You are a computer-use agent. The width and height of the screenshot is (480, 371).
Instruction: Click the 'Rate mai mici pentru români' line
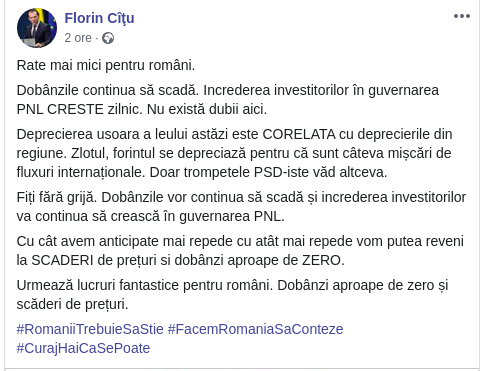(106, 65)
